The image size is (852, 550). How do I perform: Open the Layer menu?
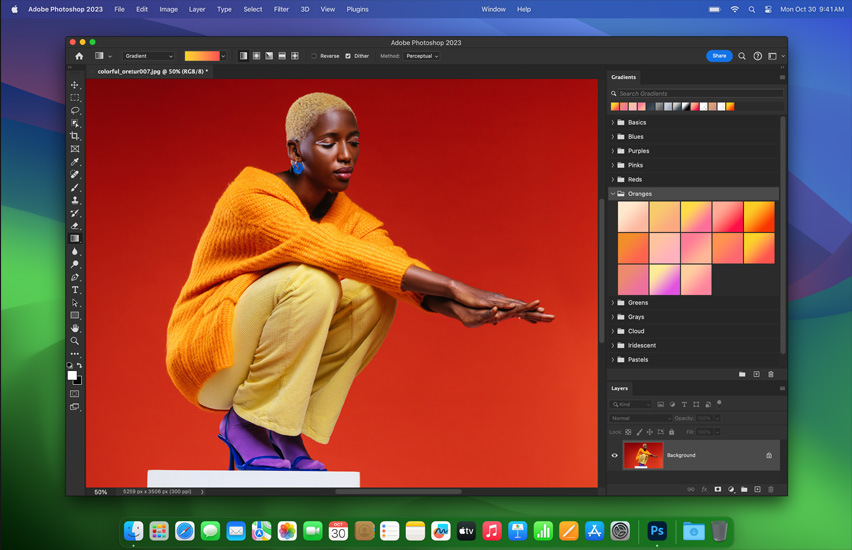pos(197,9)
